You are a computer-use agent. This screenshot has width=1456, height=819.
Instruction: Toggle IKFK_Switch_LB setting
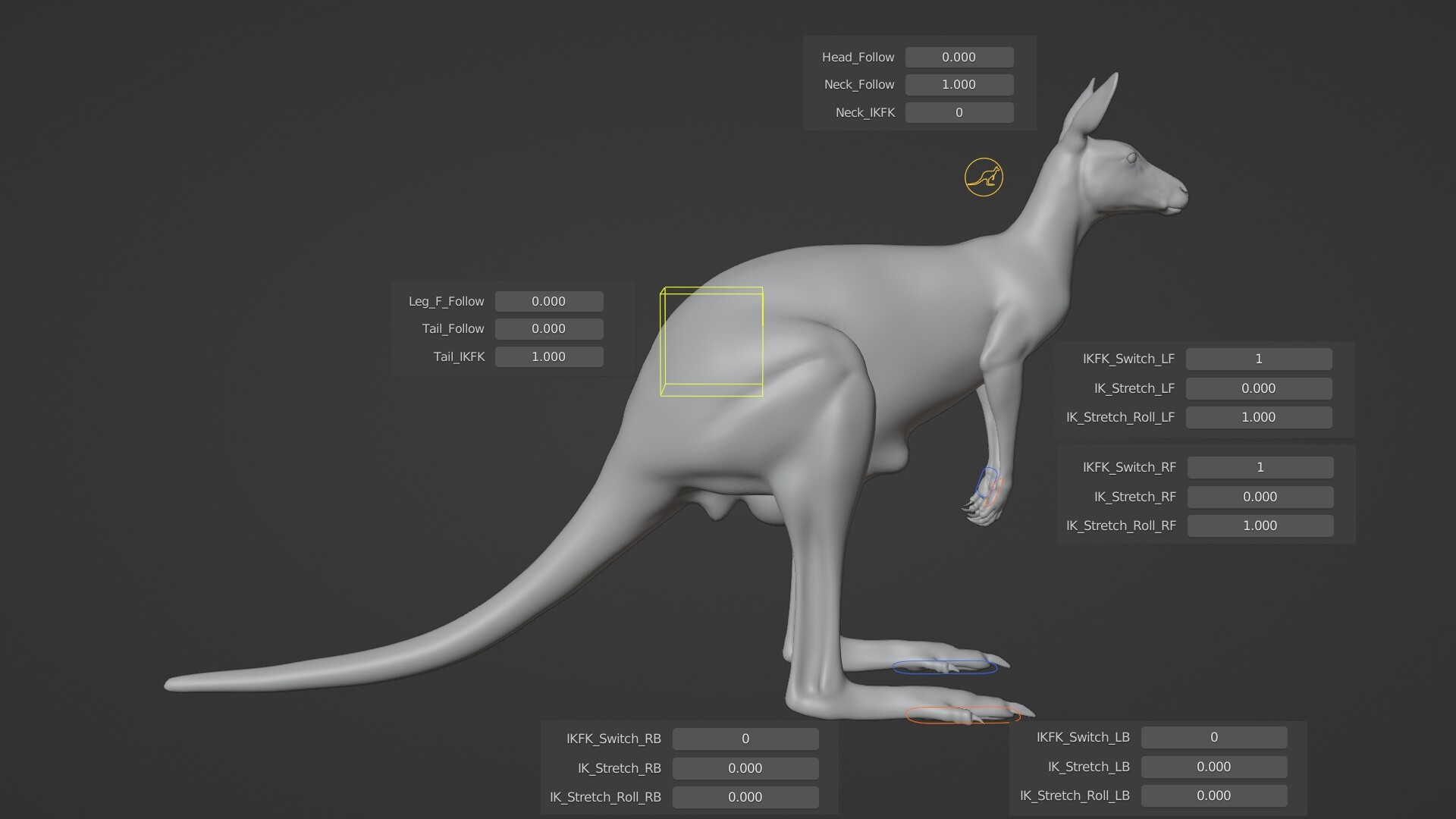pyautogui.click(x=1214, y=737)
